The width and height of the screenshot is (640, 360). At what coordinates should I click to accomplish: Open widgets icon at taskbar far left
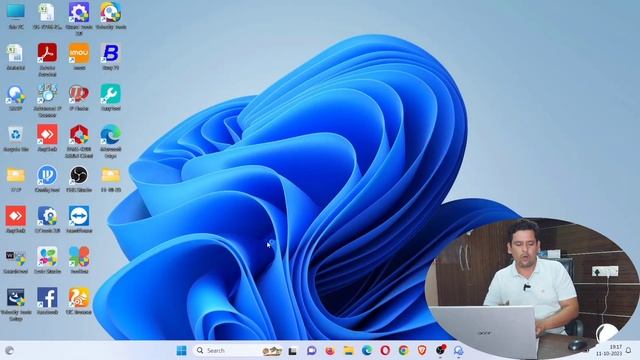[x=9, y=351]
